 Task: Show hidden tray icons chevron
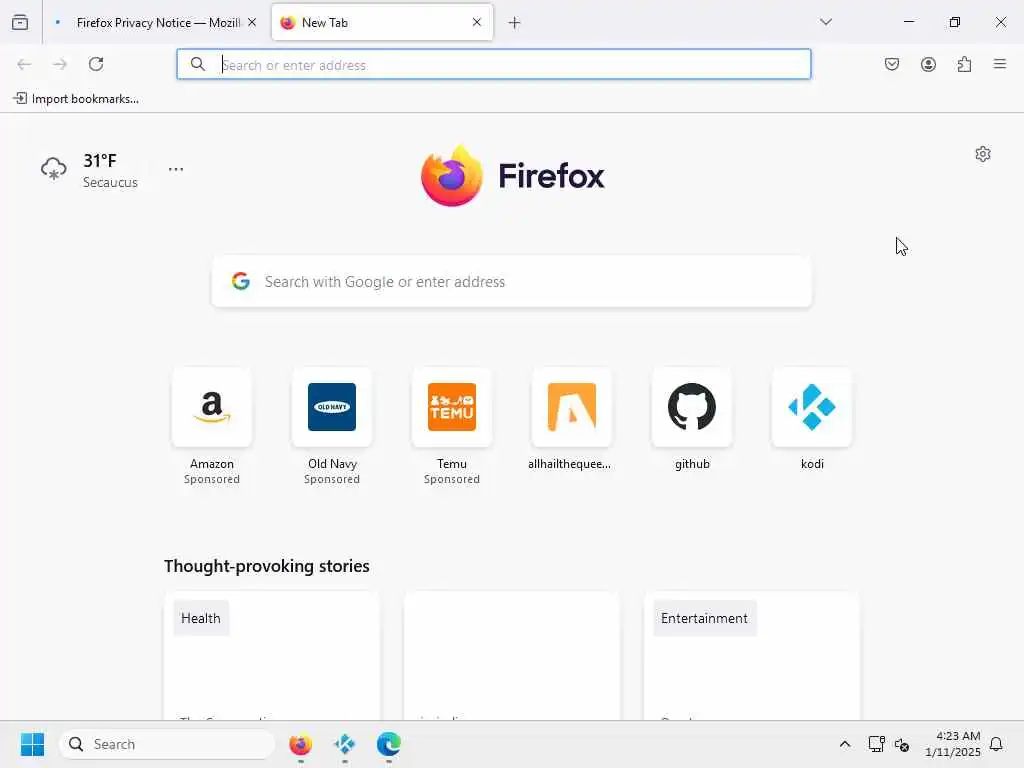click(844, 744)
